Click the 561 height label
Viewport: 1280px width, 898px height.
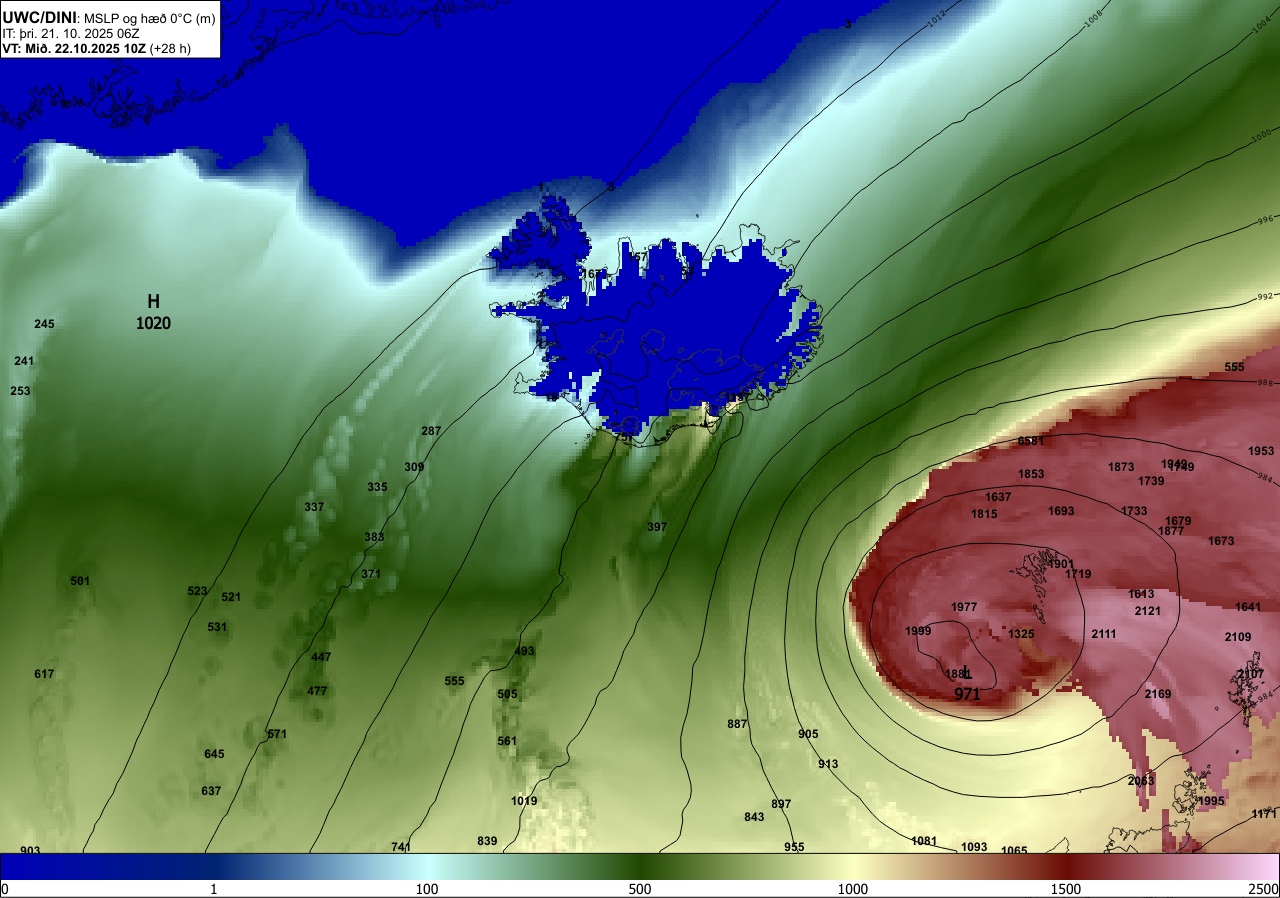(507, 741)
